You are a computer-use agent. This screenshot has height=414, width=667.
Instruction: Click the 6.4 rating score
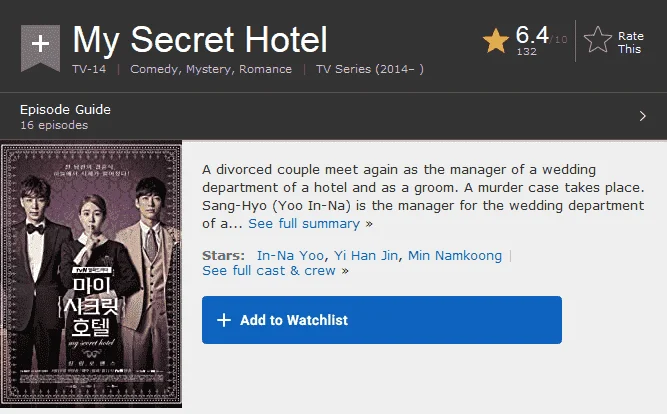(532, 35)
